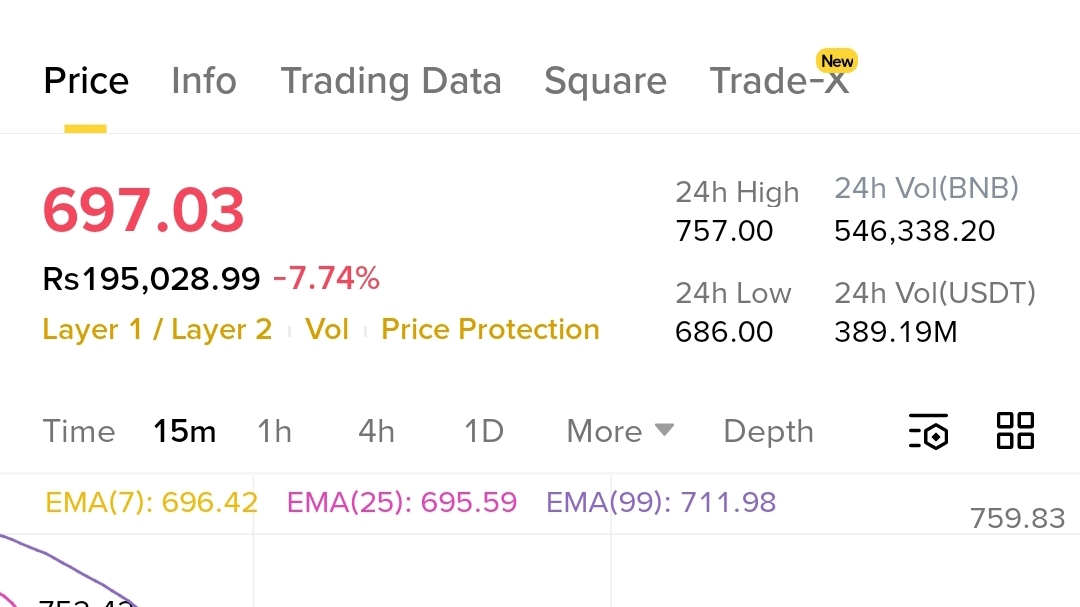Switch to the Square tab

605,81
